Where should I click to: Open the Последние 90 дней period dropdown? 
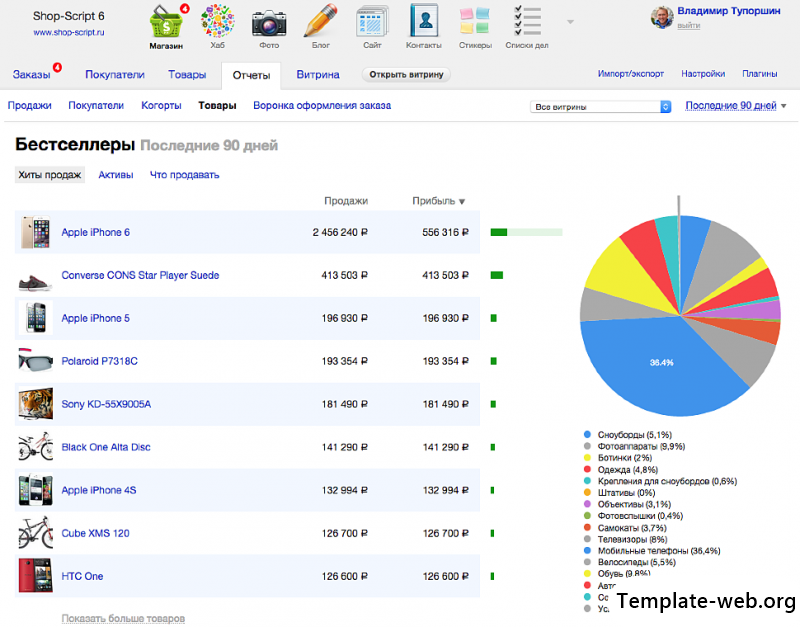point(735,106)
